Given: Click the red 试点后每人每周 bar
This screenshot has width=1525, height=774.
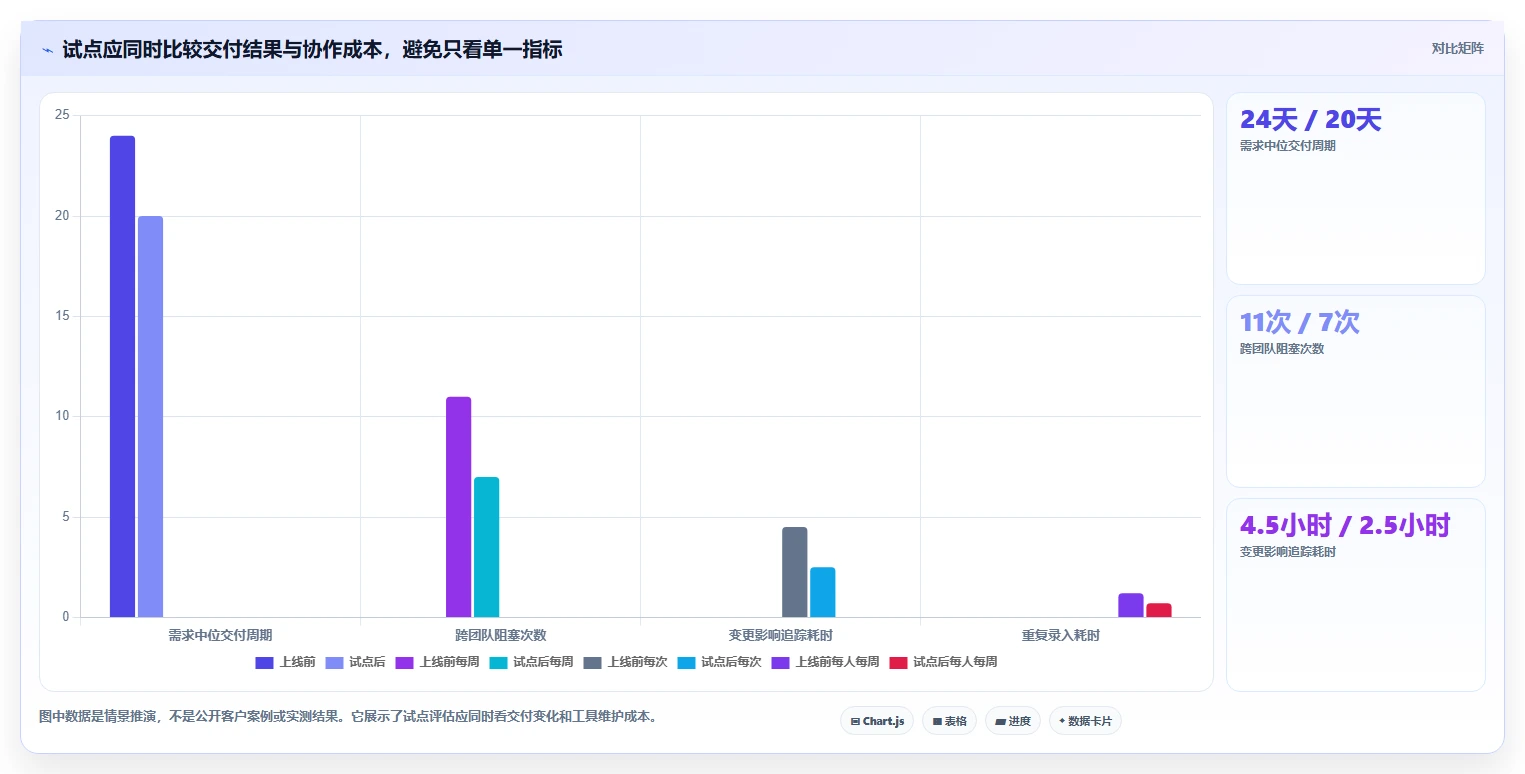Looking at the screenshot, I should (x=1158, y=610).
